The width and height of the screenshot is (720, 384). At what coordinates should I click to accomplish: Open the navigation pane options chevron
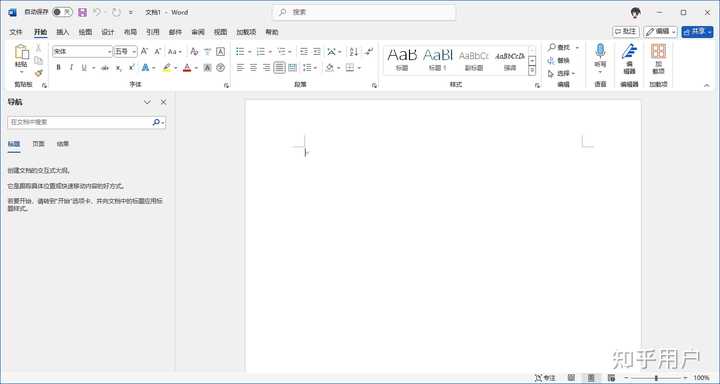tap(147, 102)
